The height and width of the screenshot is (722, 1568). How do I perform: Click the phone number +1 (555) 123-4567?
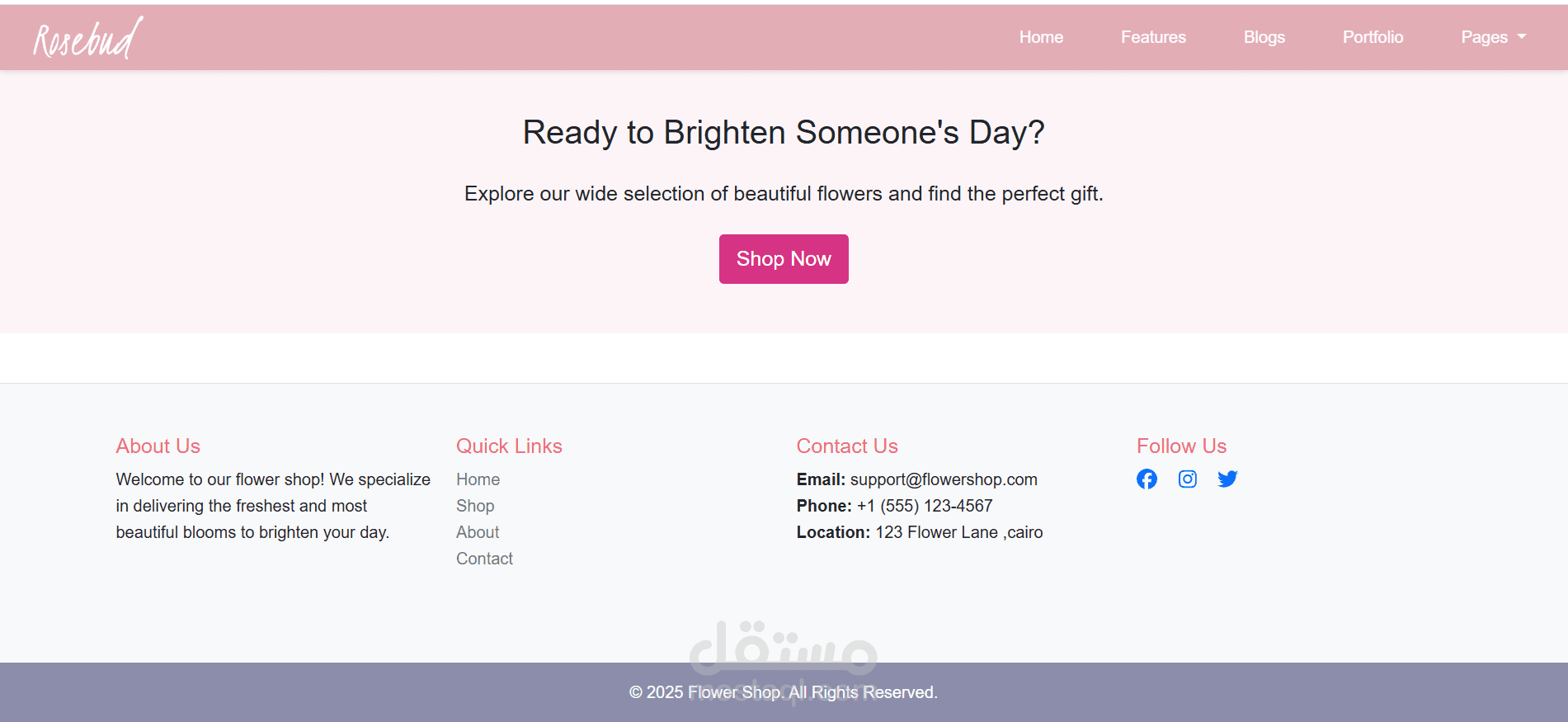click(924, 506)
